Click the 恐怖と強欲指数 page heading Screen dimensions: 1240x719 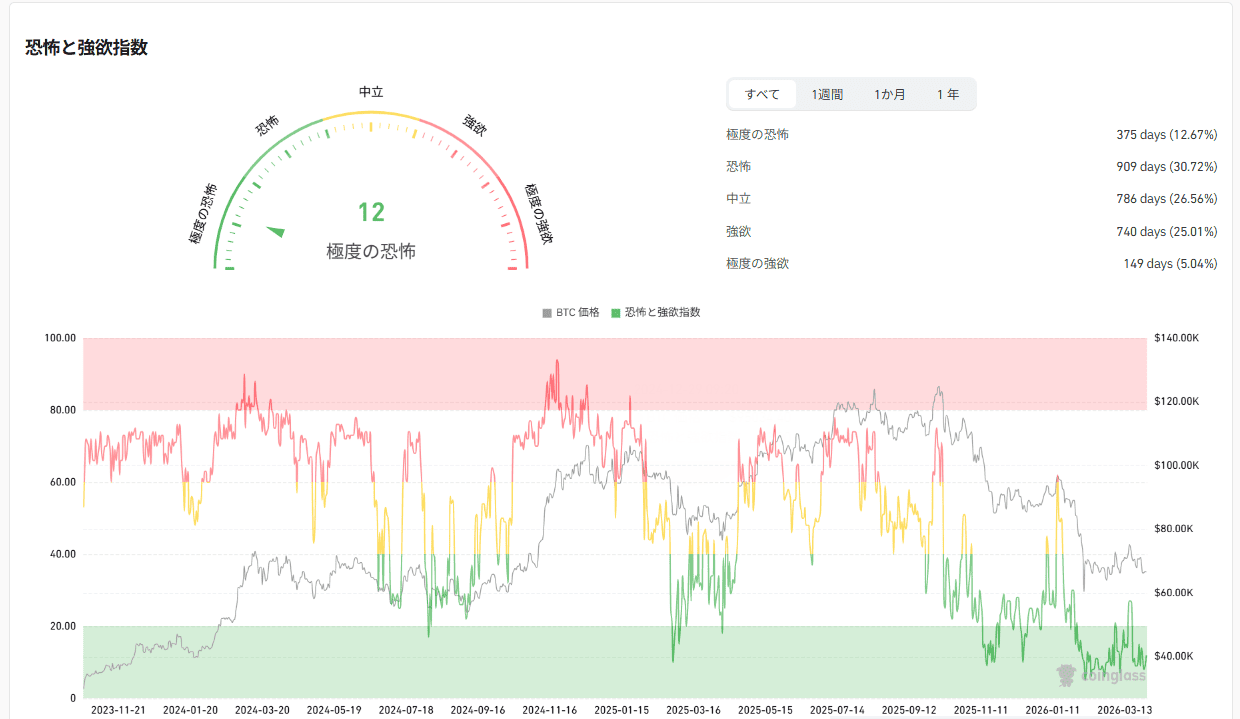(x=86, y=47)
